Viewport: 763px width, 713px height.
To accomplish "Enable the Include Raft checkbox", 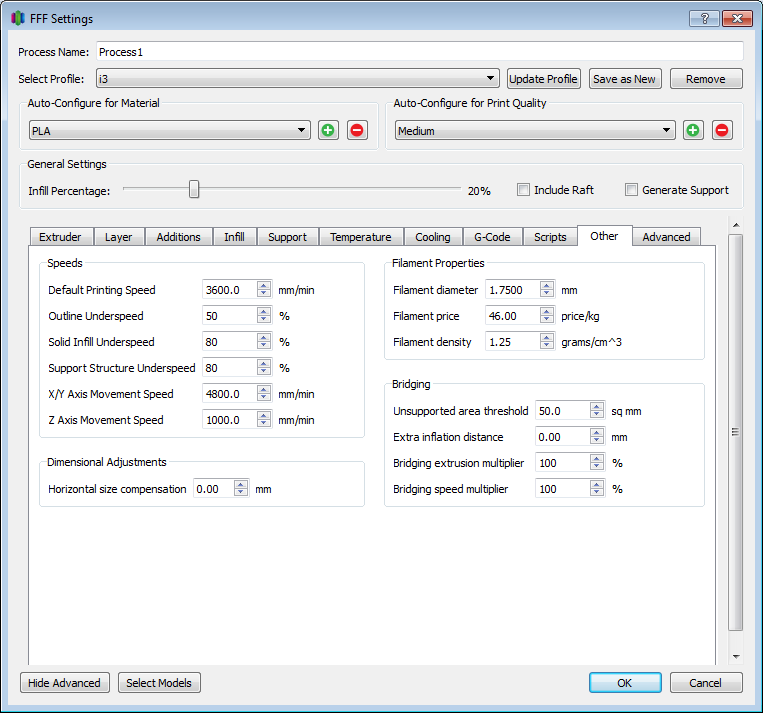I will tap(523, 190).
